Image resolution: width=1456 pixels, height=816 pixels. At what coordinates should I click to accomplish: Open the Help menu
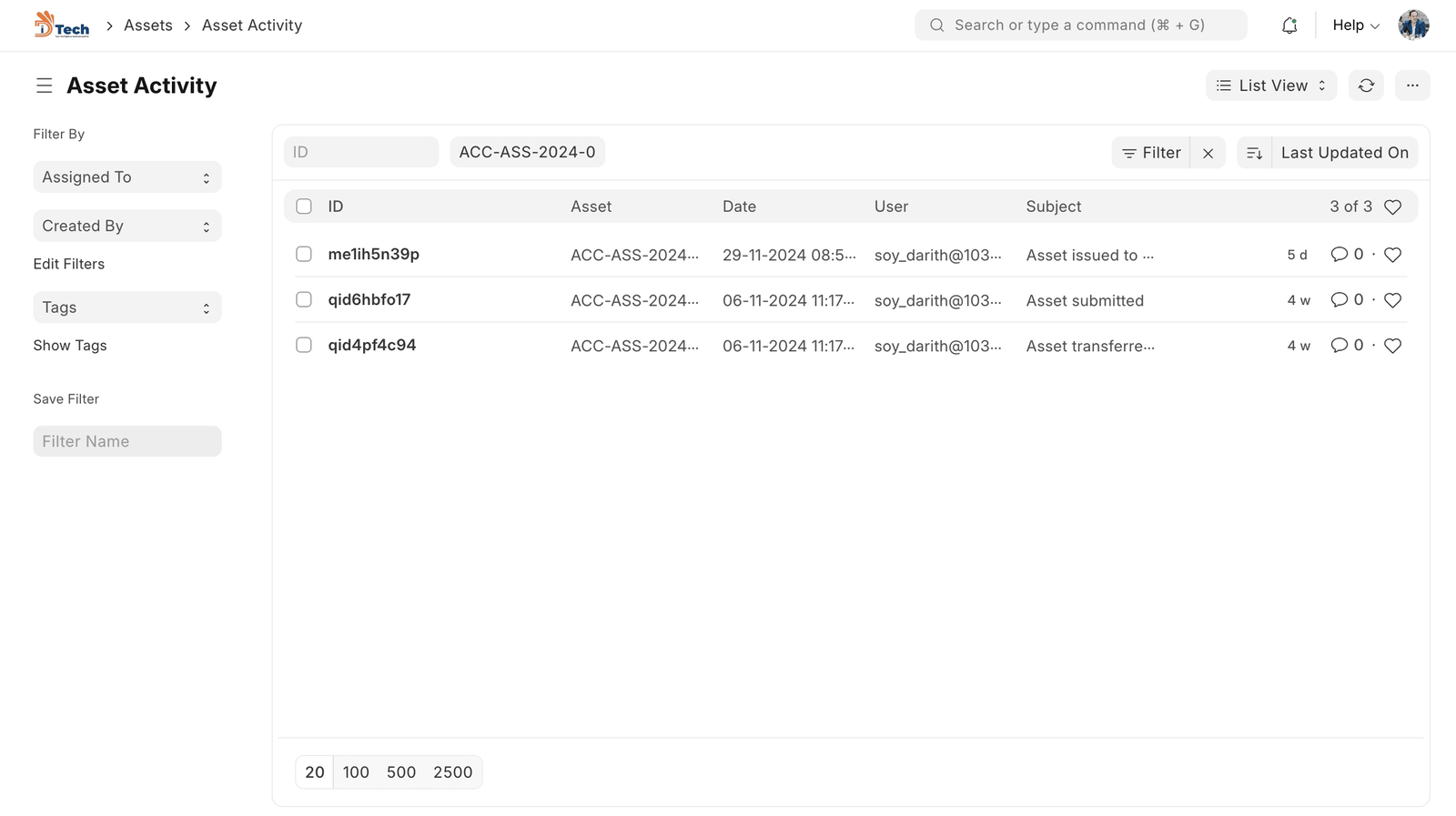coord(1355,25)
